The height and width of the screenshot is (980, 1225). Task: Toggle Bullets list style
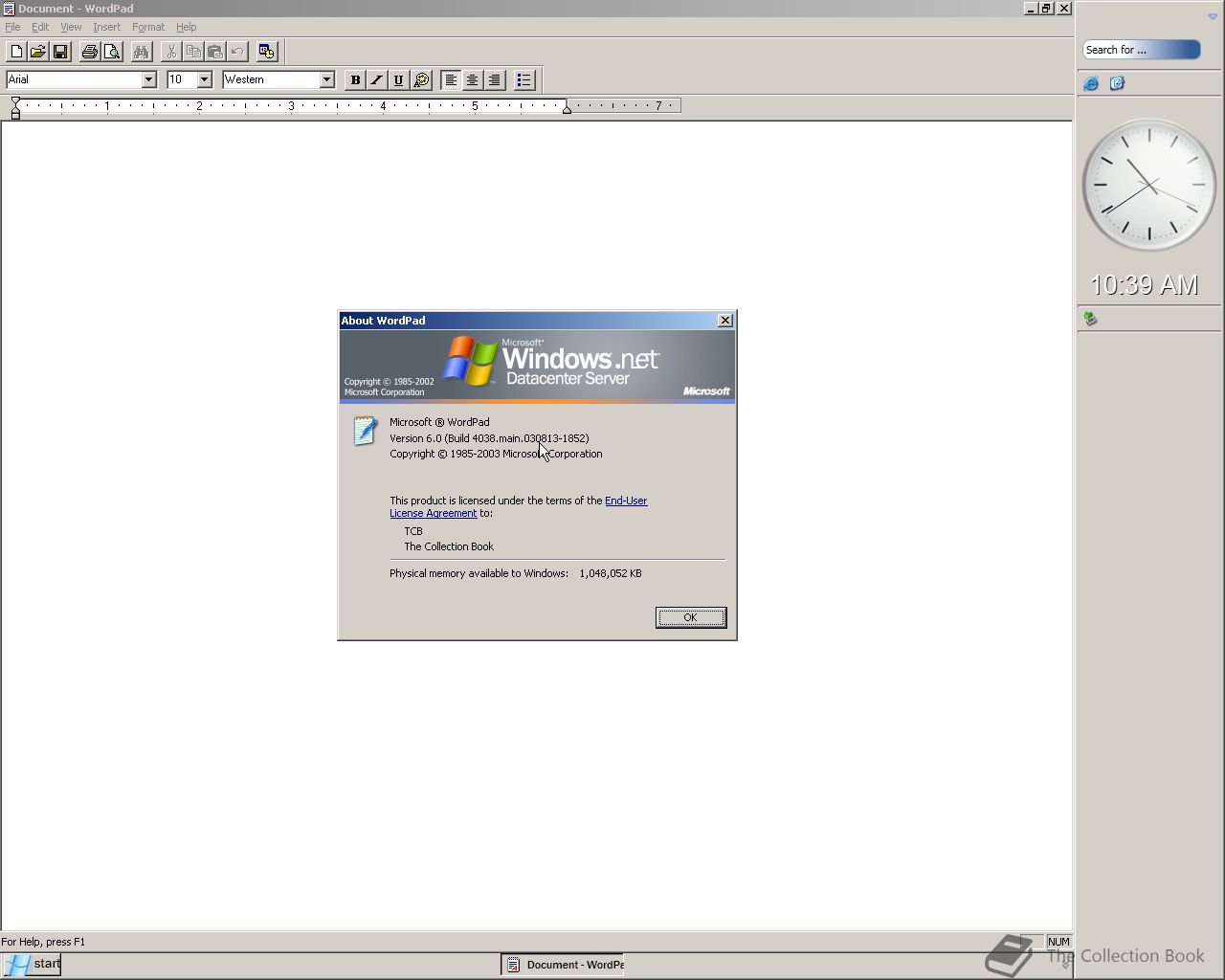[x=524, y=80]
